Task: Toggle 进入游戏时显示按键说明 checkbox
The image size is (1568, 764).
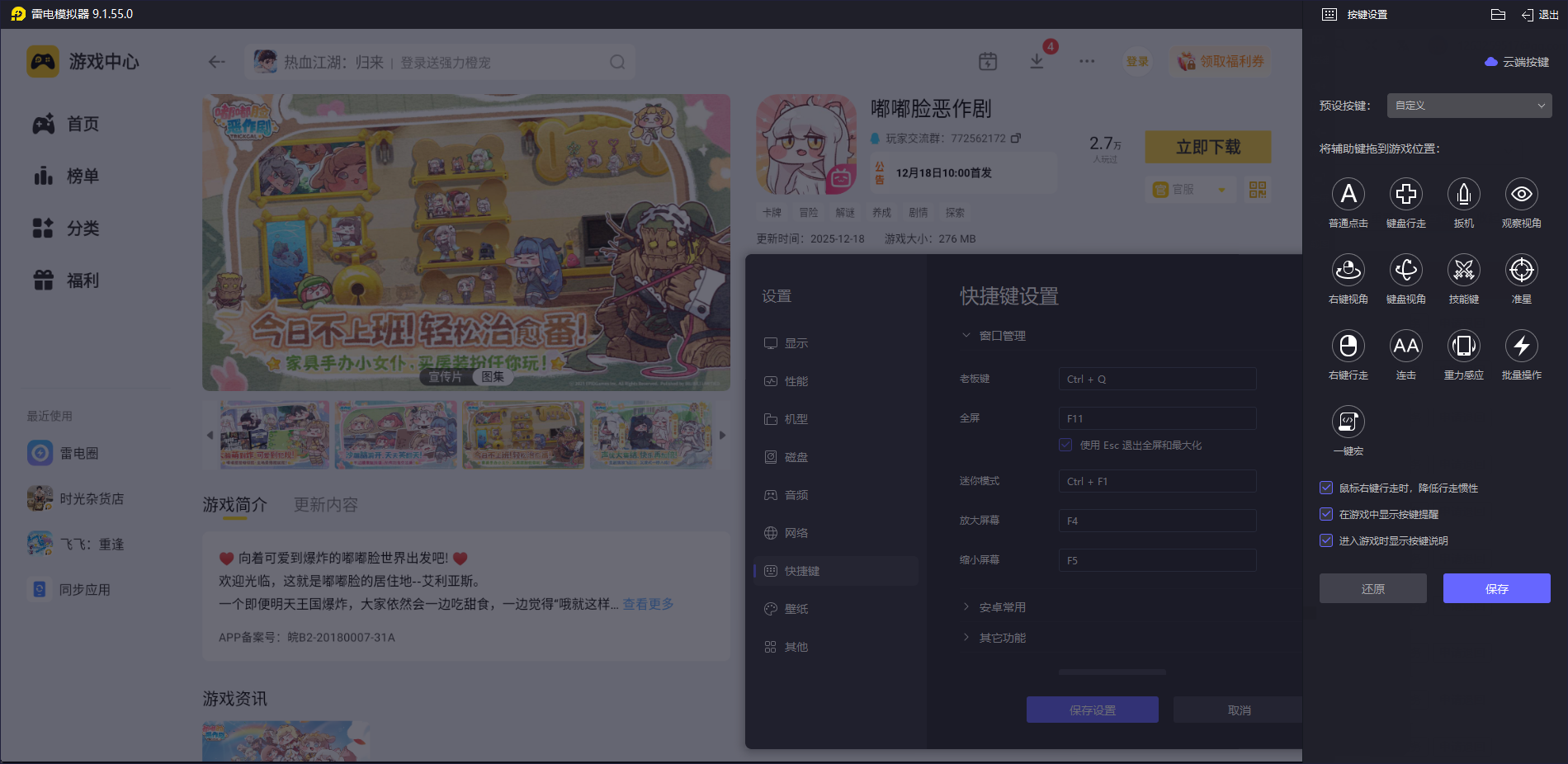Action: 1326,540
